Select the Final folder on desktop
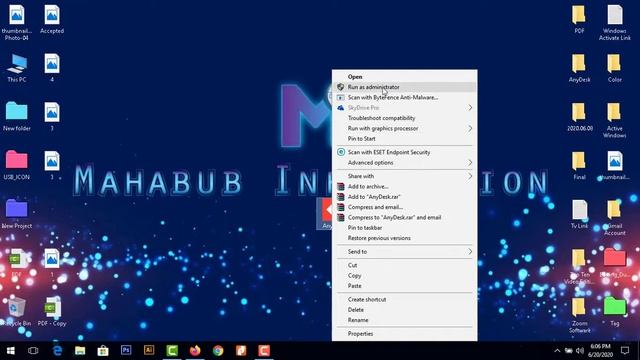Image resolution: width=640 pixels, height=360 pixels. point(579,165)
